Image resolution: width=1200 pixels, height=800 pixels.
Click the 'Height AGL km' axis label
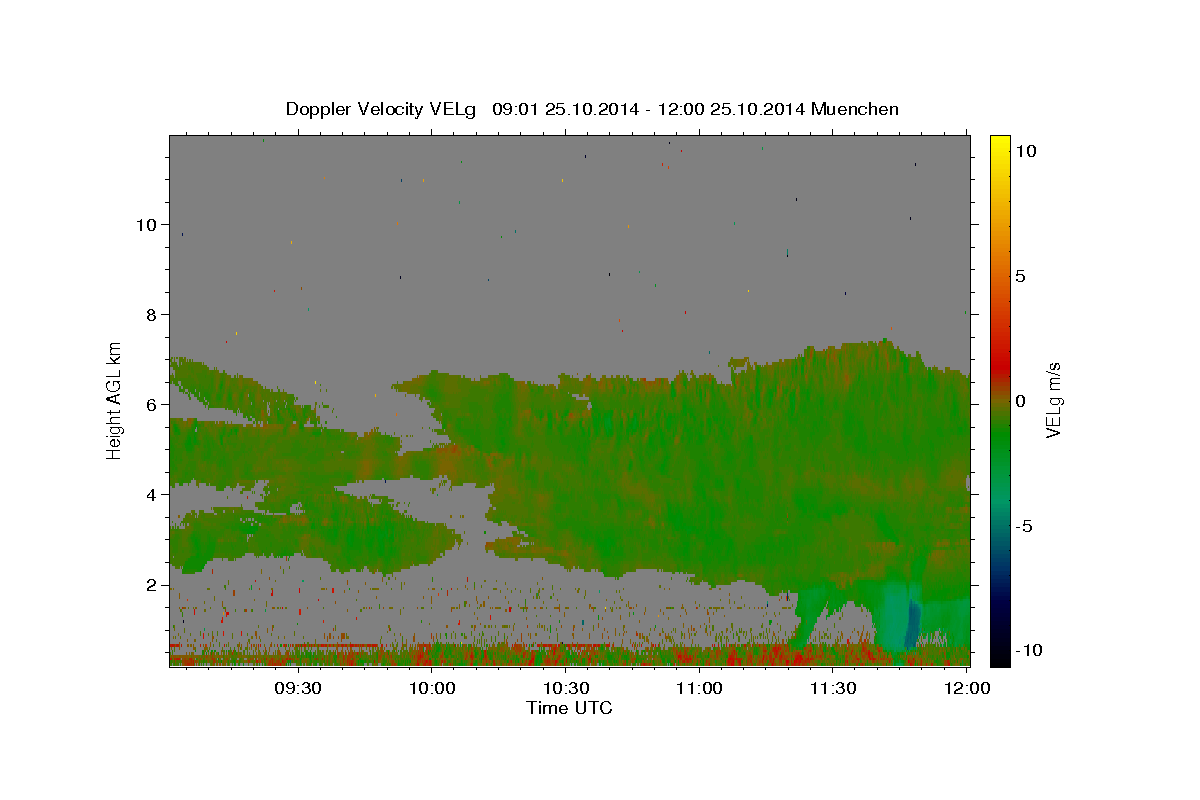point(115,400)
